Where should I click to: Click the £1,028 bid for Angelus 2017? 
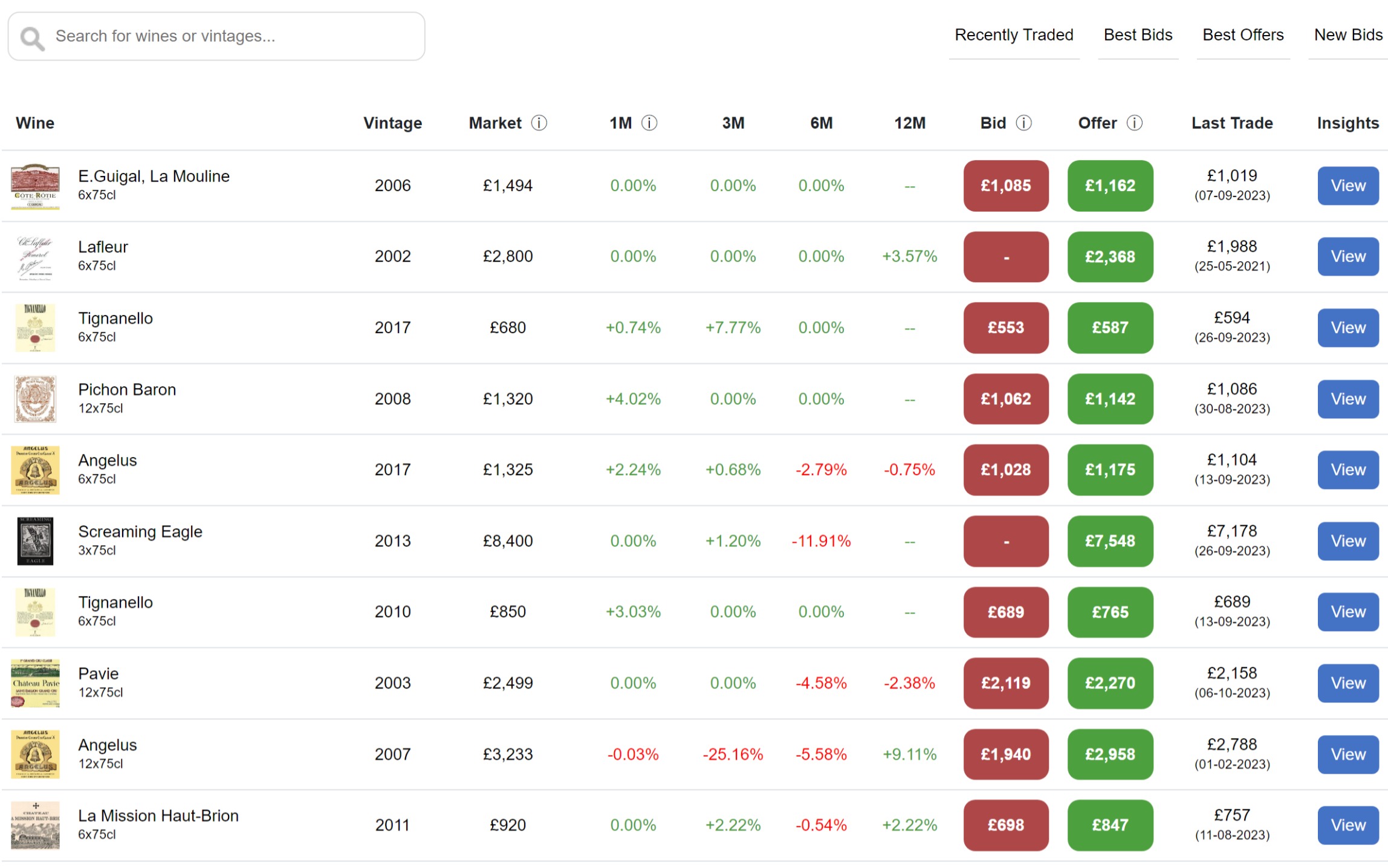click(1006, 470)
